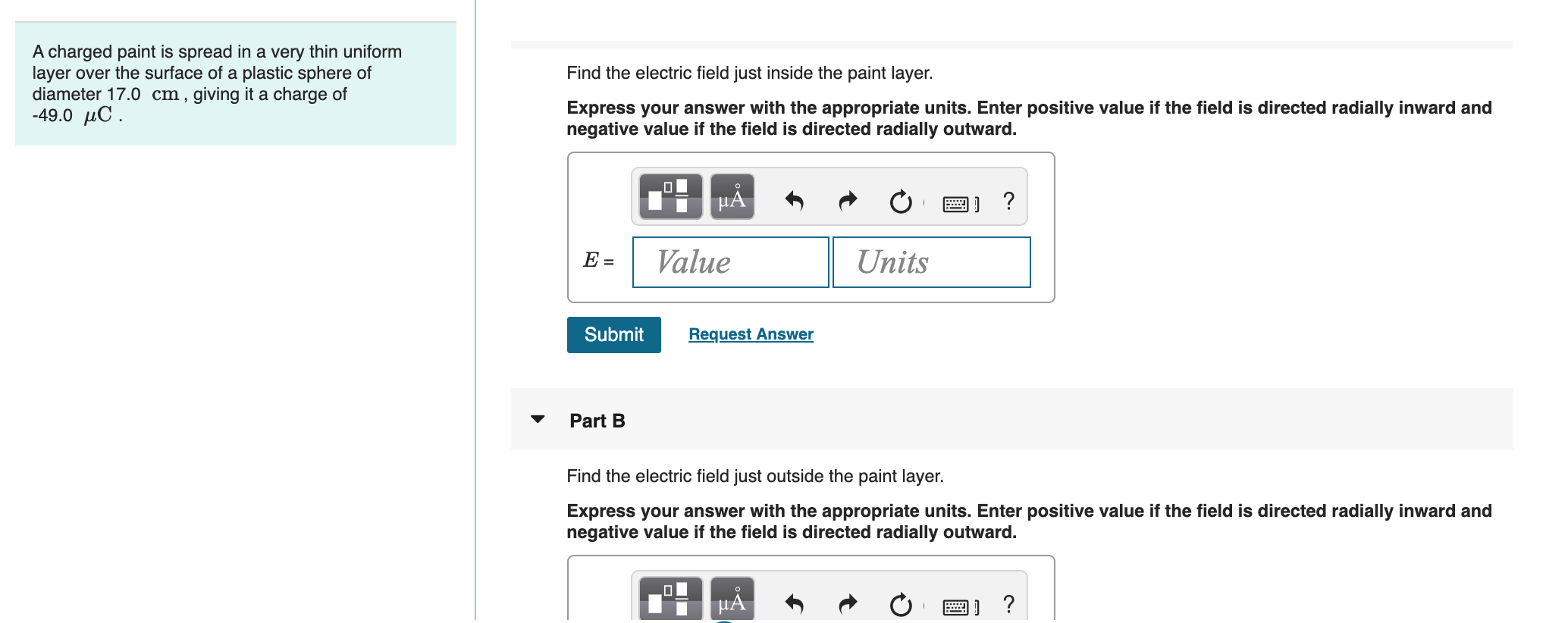Select the μÅ icon in Part B toolbar
Screen dimensions: 1568x623
click(x=730, y=604)
